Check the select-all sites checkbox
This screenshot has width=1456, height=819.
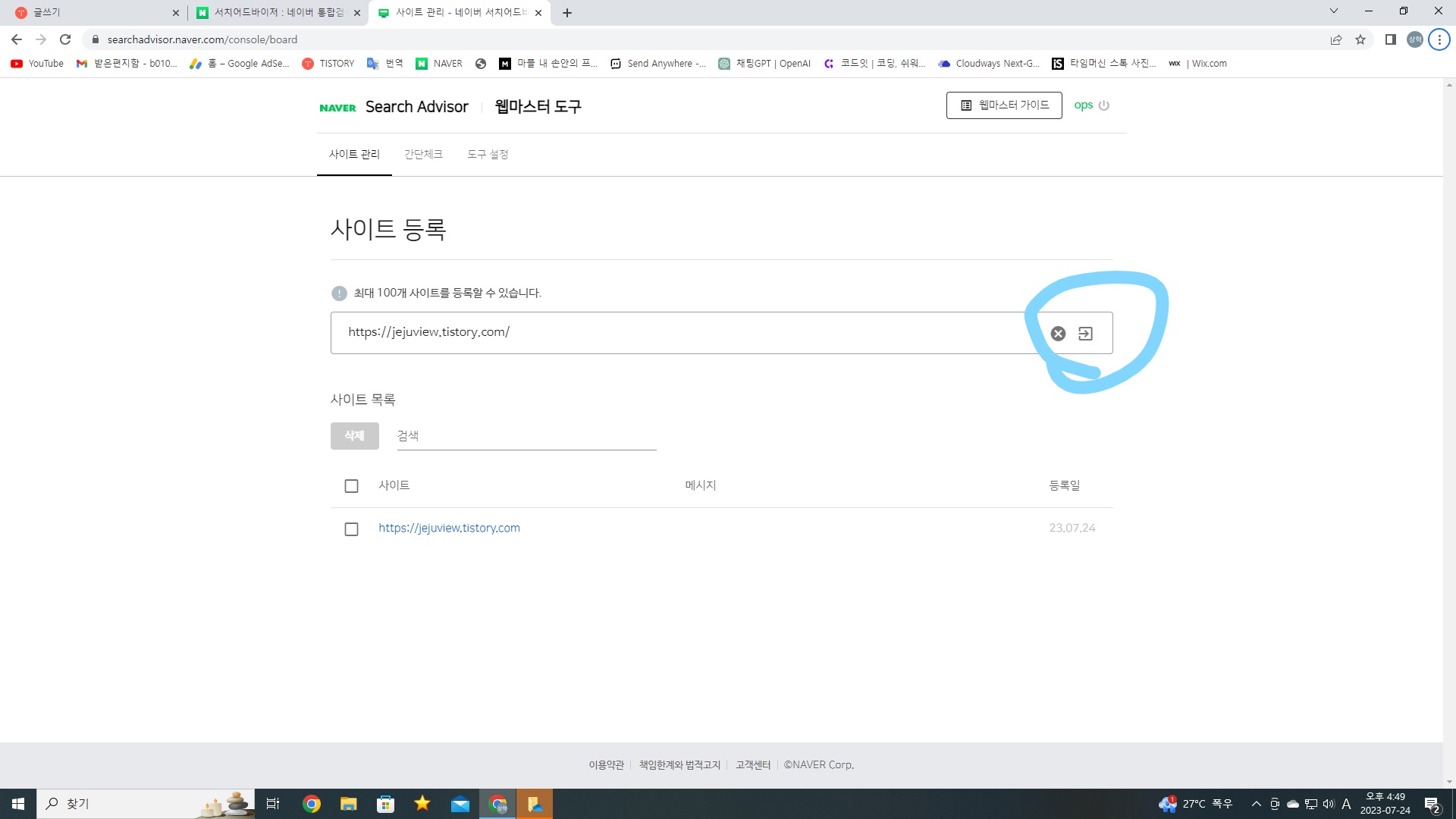click(x=351, y=486)
